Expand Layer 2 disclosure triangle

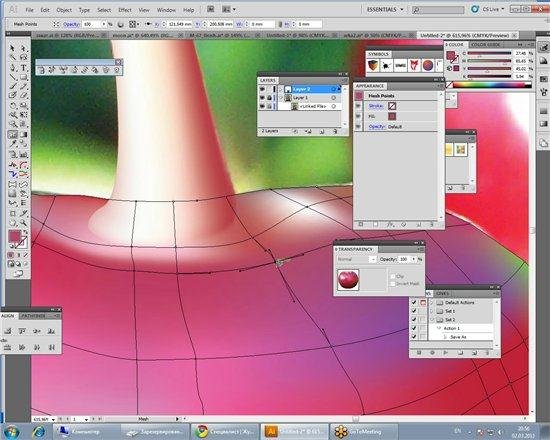(x=281, y=89)
